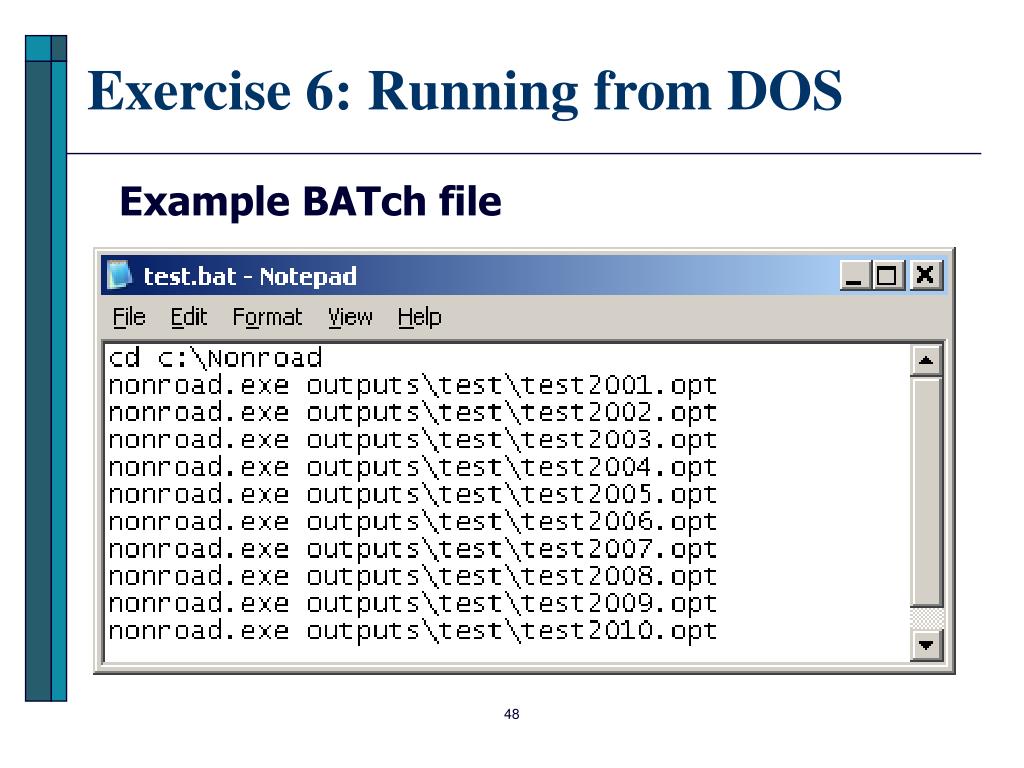Click the line ending test2004.opt
The image size is (1024, 768).
412,468
